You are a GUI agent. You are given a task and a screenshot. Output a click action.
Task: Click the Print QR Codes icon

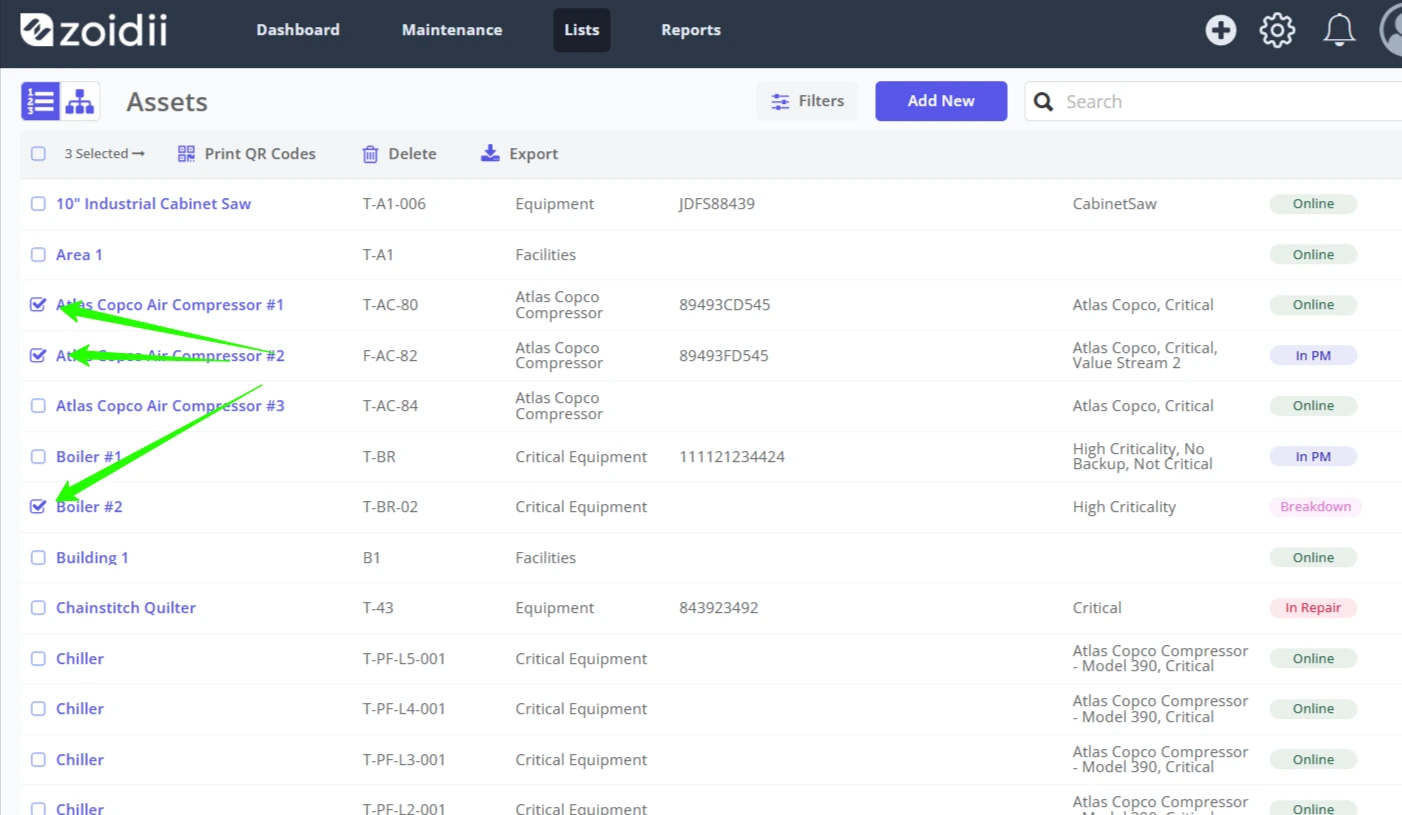[186, 154]
